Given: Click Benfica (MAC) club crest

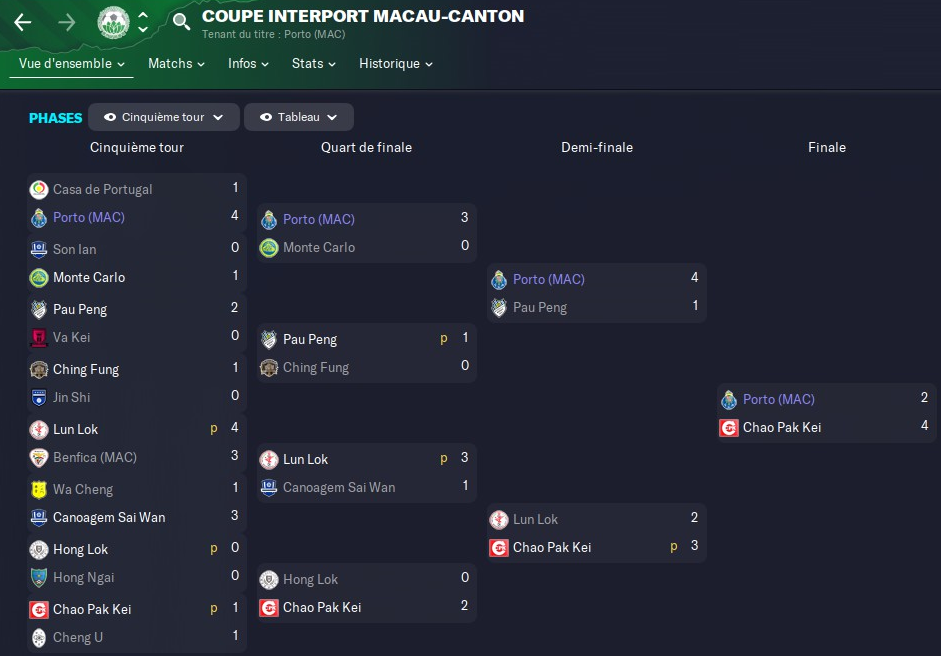Looking at the screenshot, I should (x=39, y=457).
